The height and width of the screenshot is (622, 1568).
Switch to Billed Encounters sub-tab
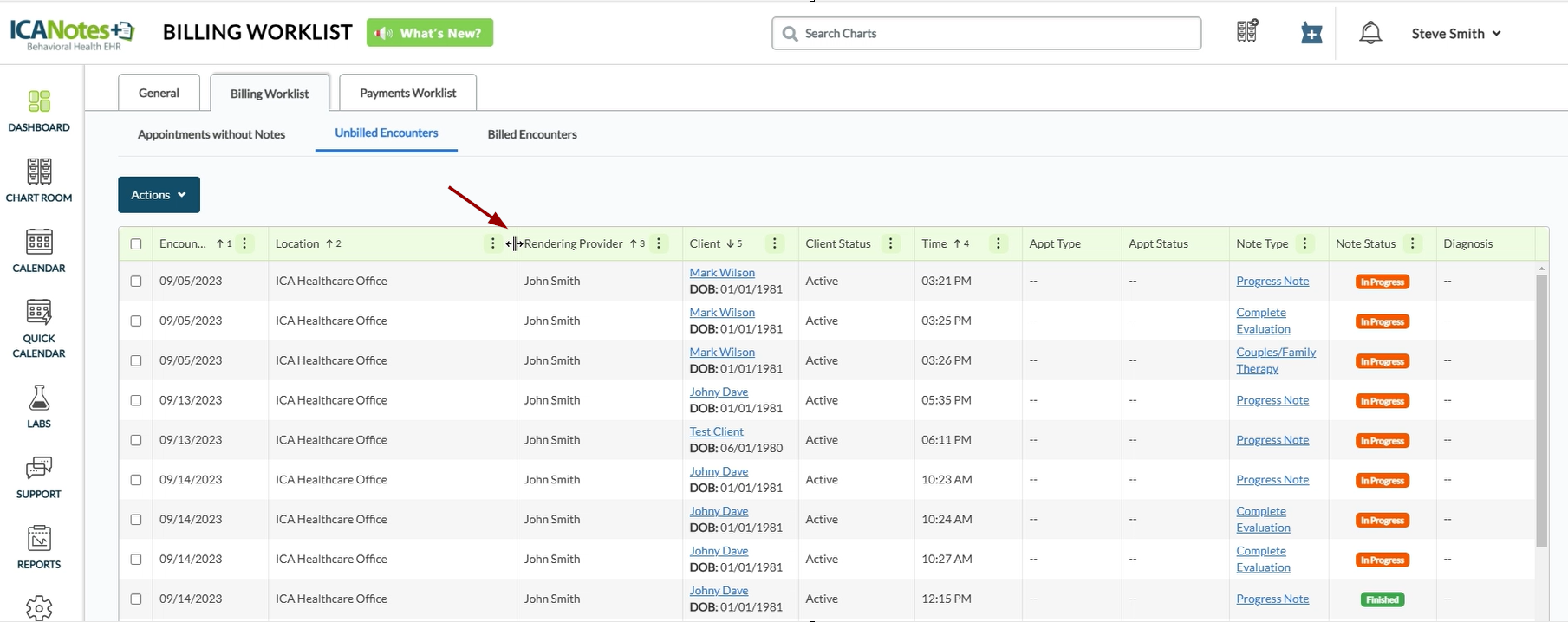(531, 134)
